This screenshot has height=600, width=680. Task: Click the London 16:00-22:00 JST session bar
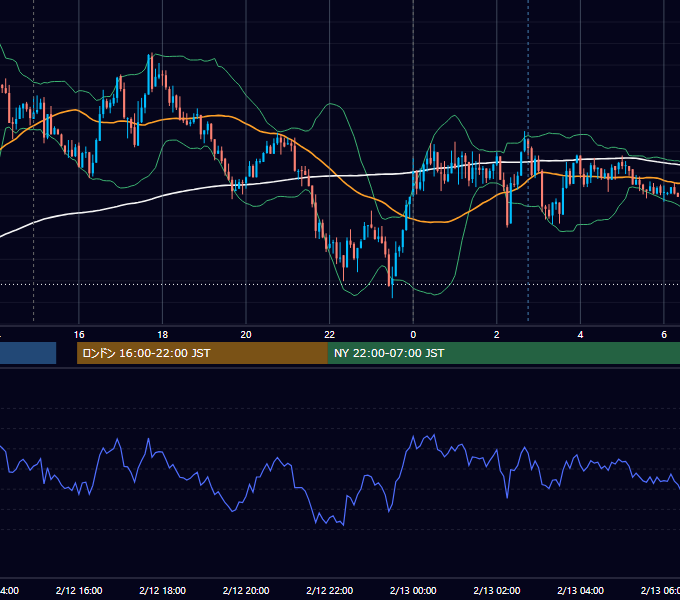pos(202,353)
